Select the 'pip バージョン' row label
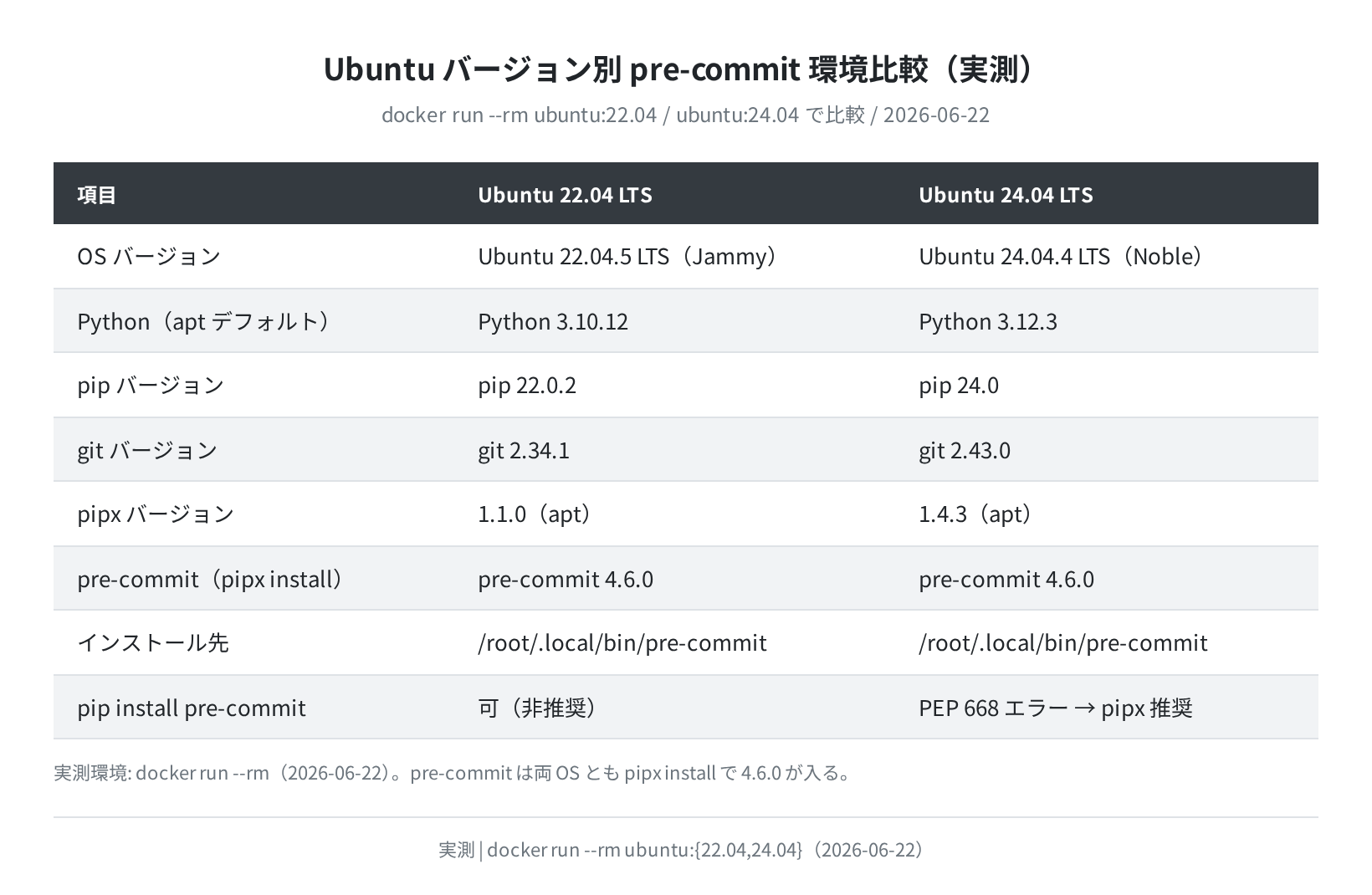The height and width of the screenshot is (895, 1372). [151, 385]
